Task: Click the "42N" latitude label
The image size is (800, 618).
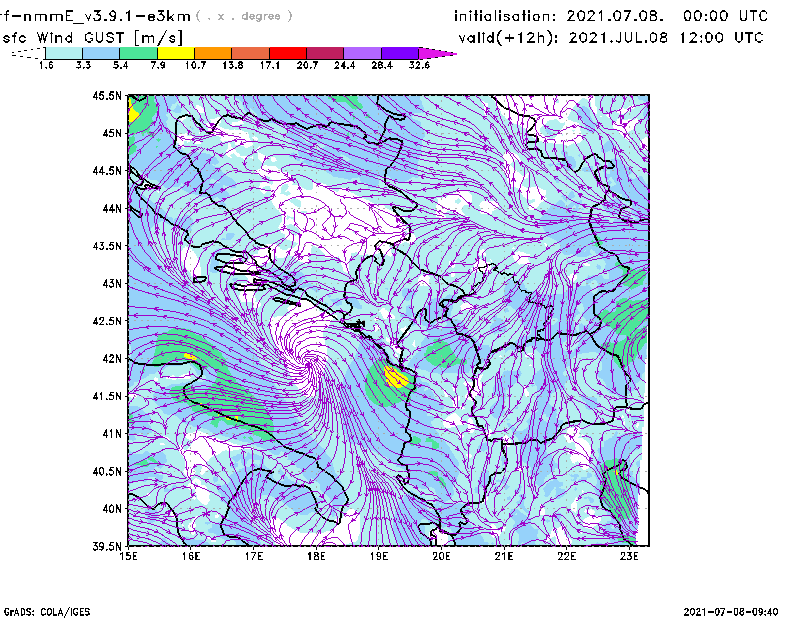Action: pyautogui.click(x=112, y=359)
